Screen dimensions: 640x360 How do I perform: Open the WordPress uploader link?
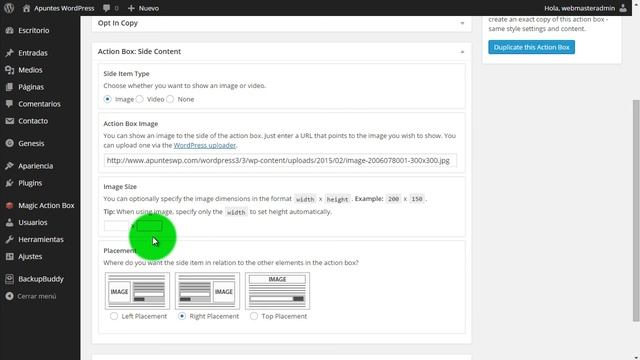205,145
